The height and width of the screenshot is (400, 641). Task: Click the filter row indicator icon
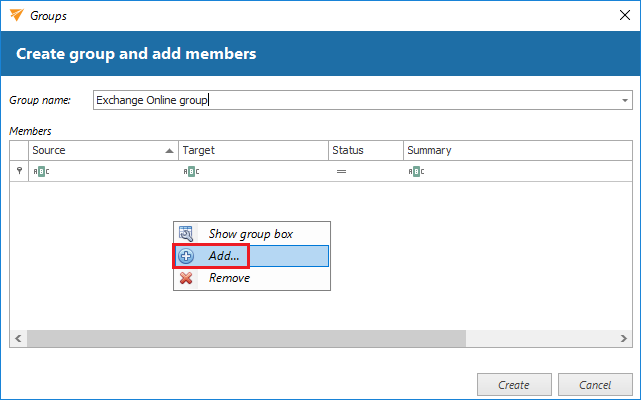click(x=19, y=171)
